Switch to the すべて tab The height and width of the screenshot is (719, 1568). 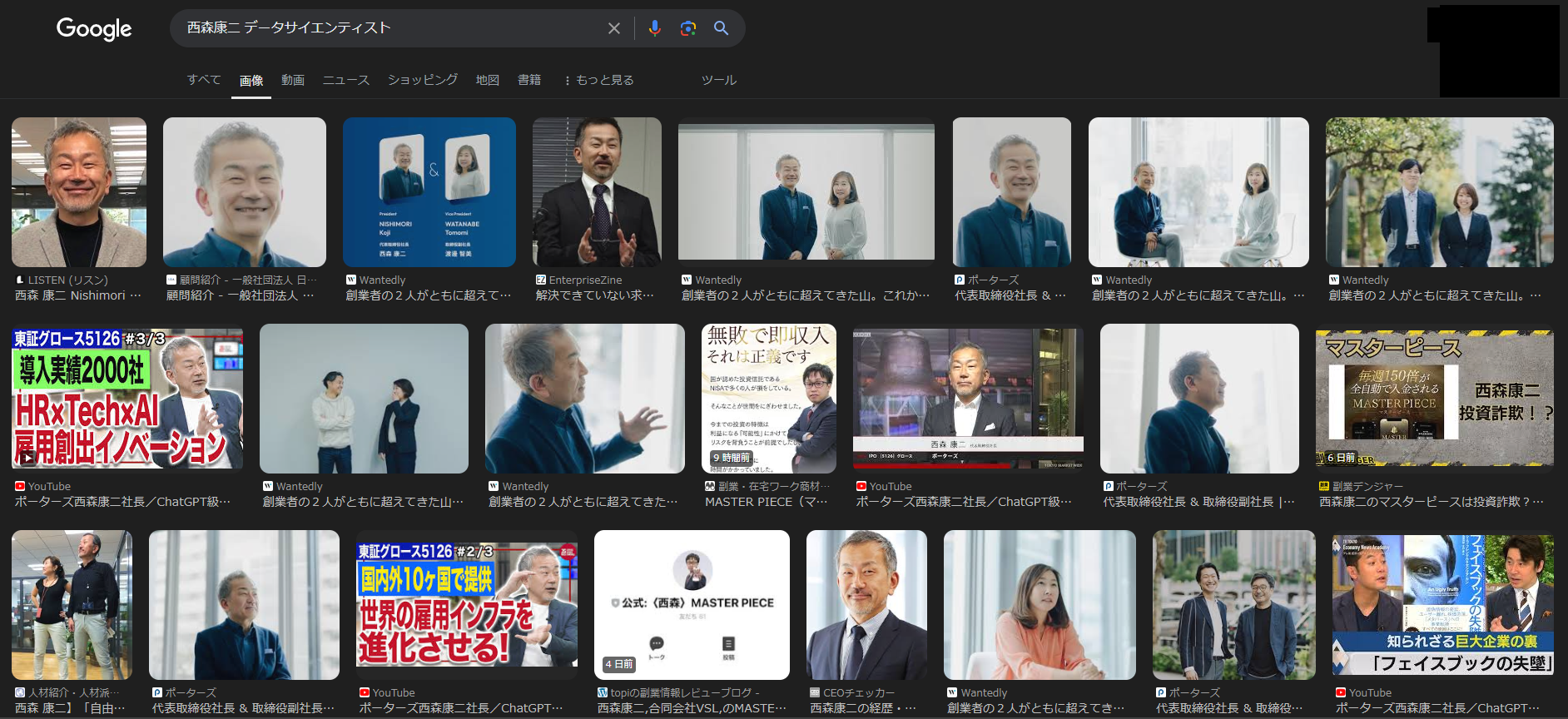point(204,80)
